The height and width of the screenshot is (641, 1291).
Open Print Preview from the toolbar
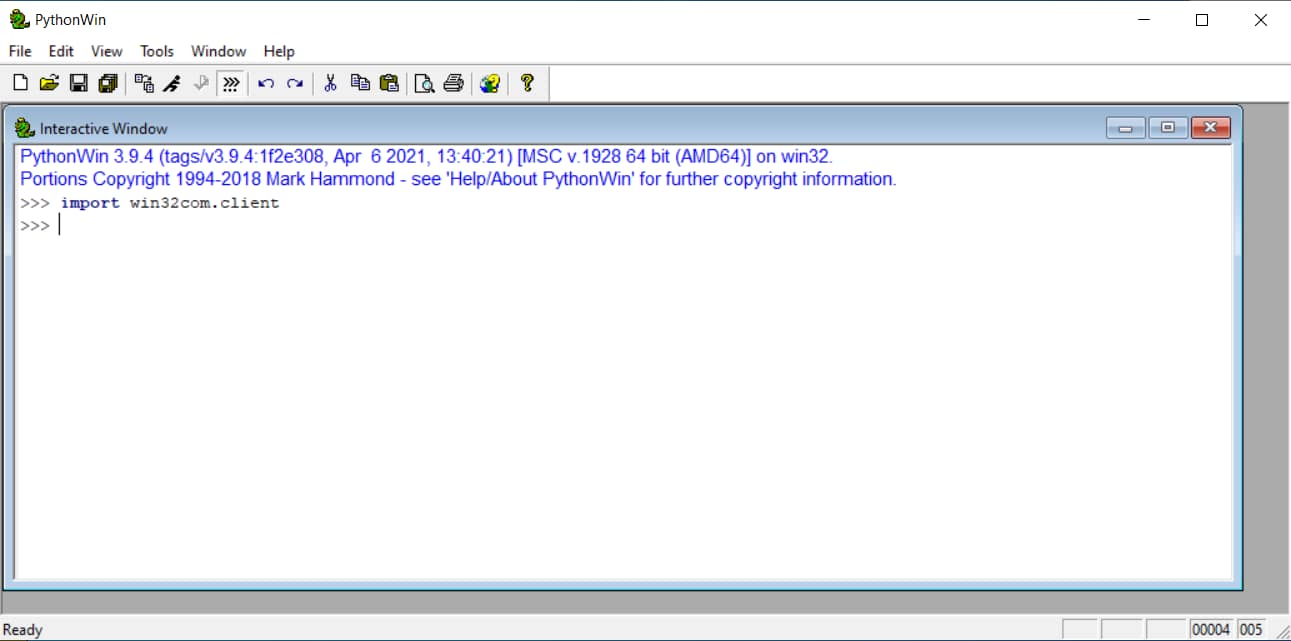pyautogui.click(x=424, y=84)
